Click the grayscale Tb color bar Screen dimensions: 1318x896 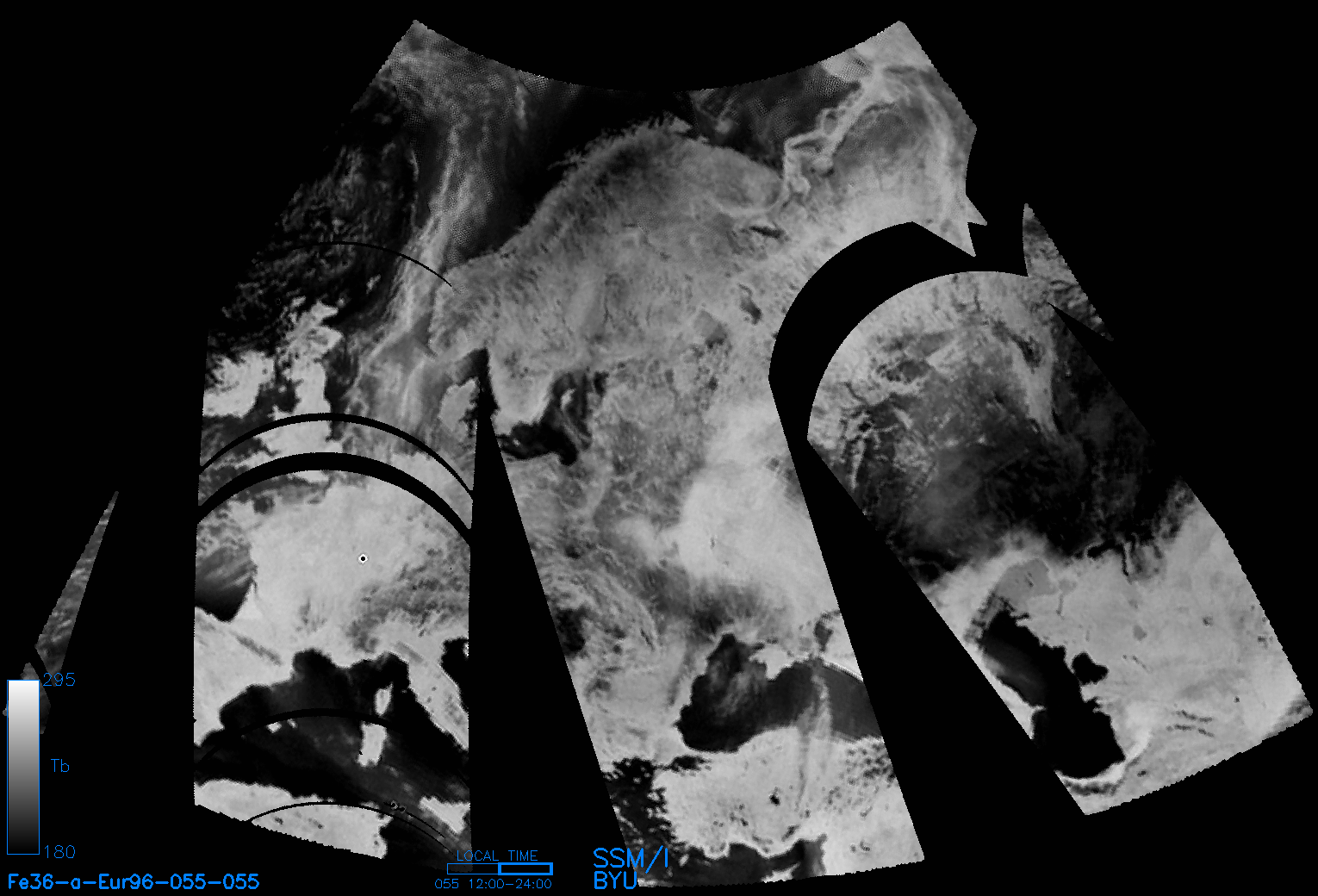tap(23, 767)
